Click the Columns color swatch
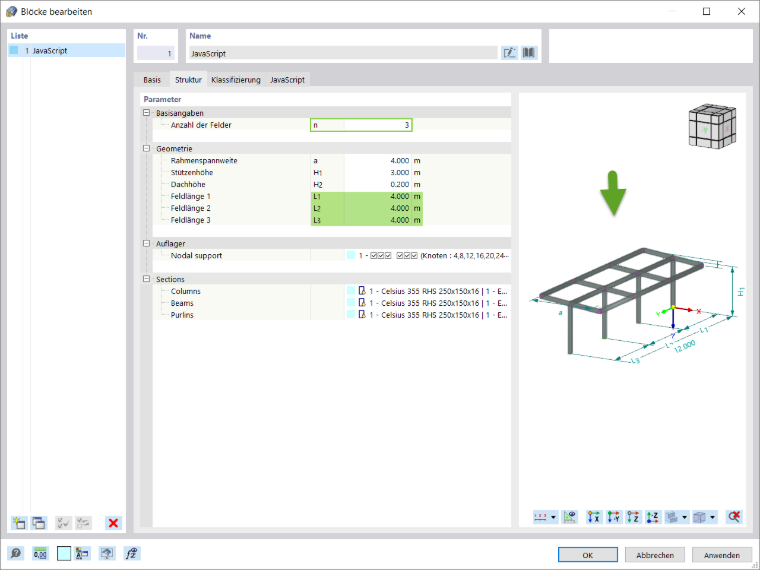This screenshot has height=570, width=760. click(351, 291)
